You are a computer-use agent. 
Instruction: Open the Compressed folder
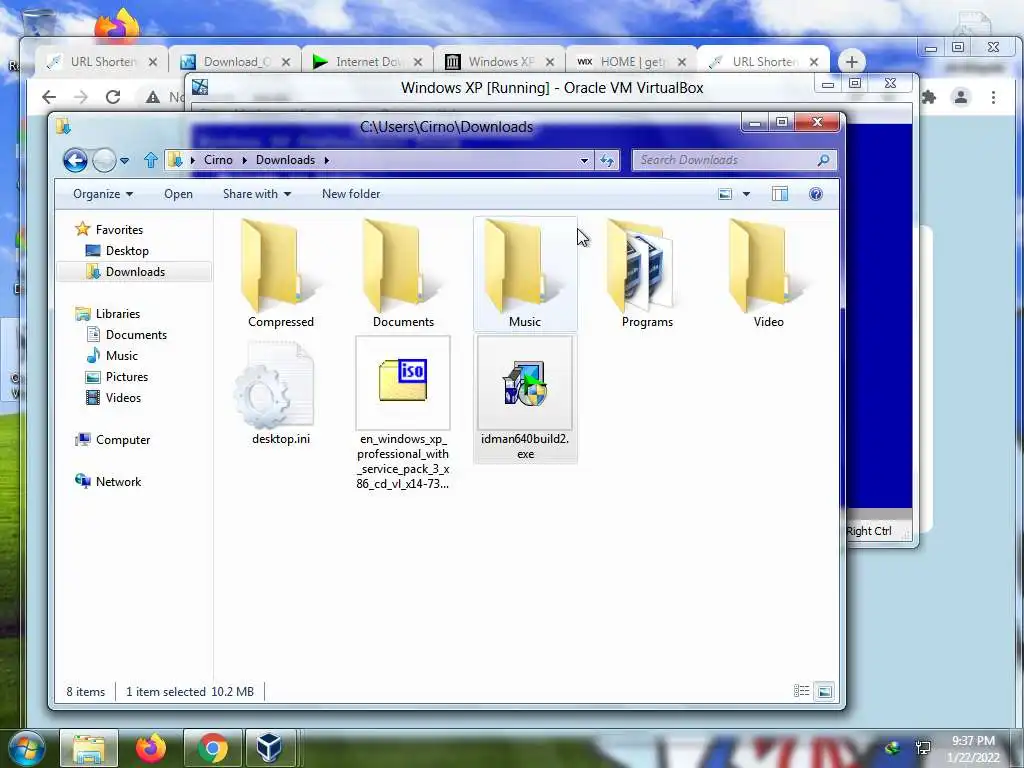pyautogui.click(x=280, y=273)
